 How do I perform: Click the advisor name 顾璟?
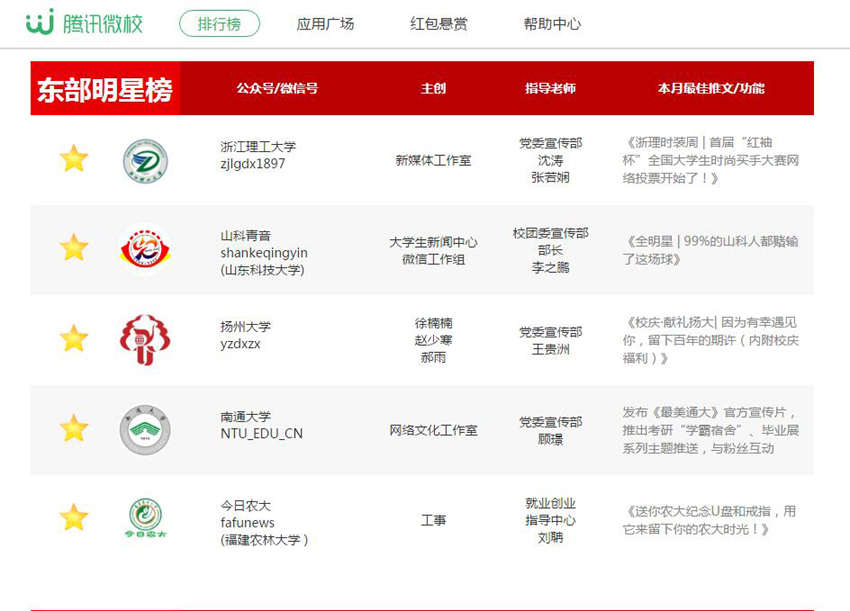[x=550, y=440]
